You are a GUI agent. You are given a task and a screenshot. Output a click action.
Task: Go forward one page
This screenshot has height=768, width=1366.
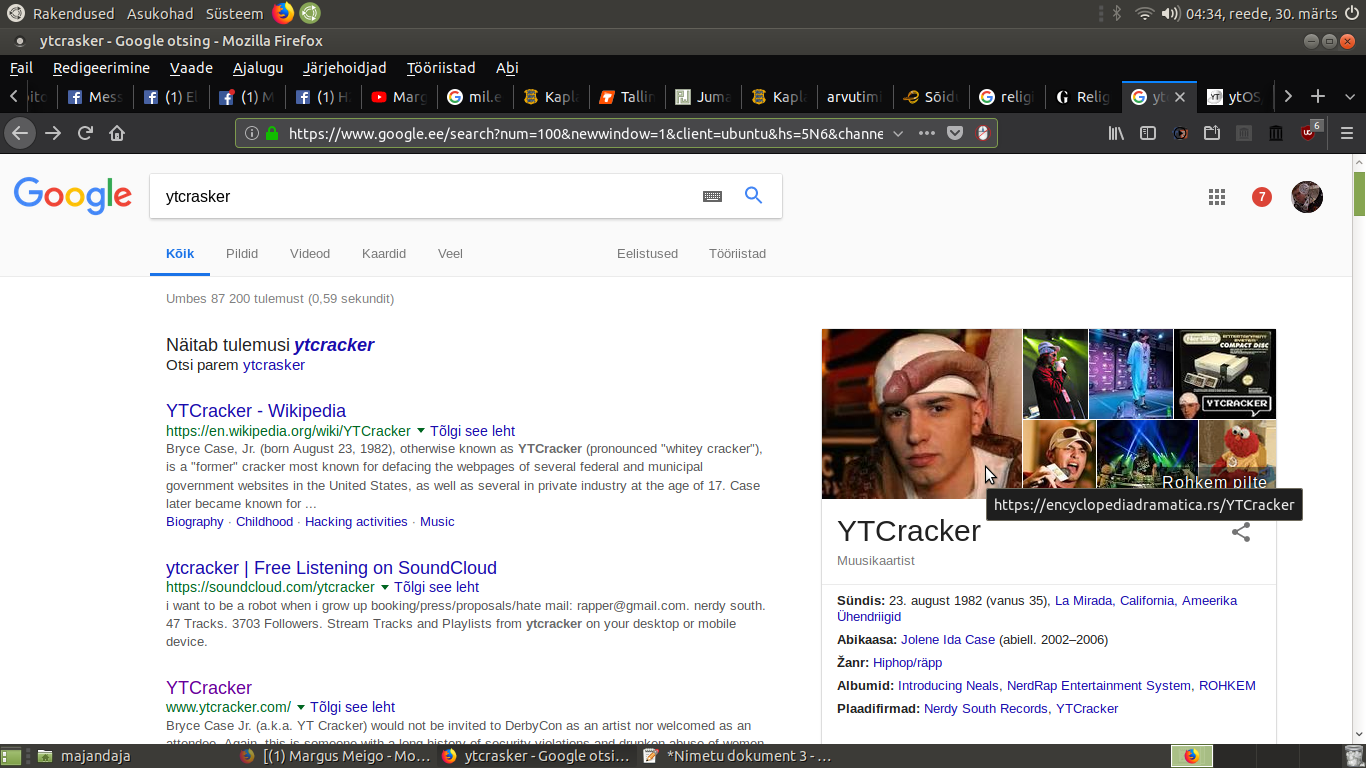point(53,133)
